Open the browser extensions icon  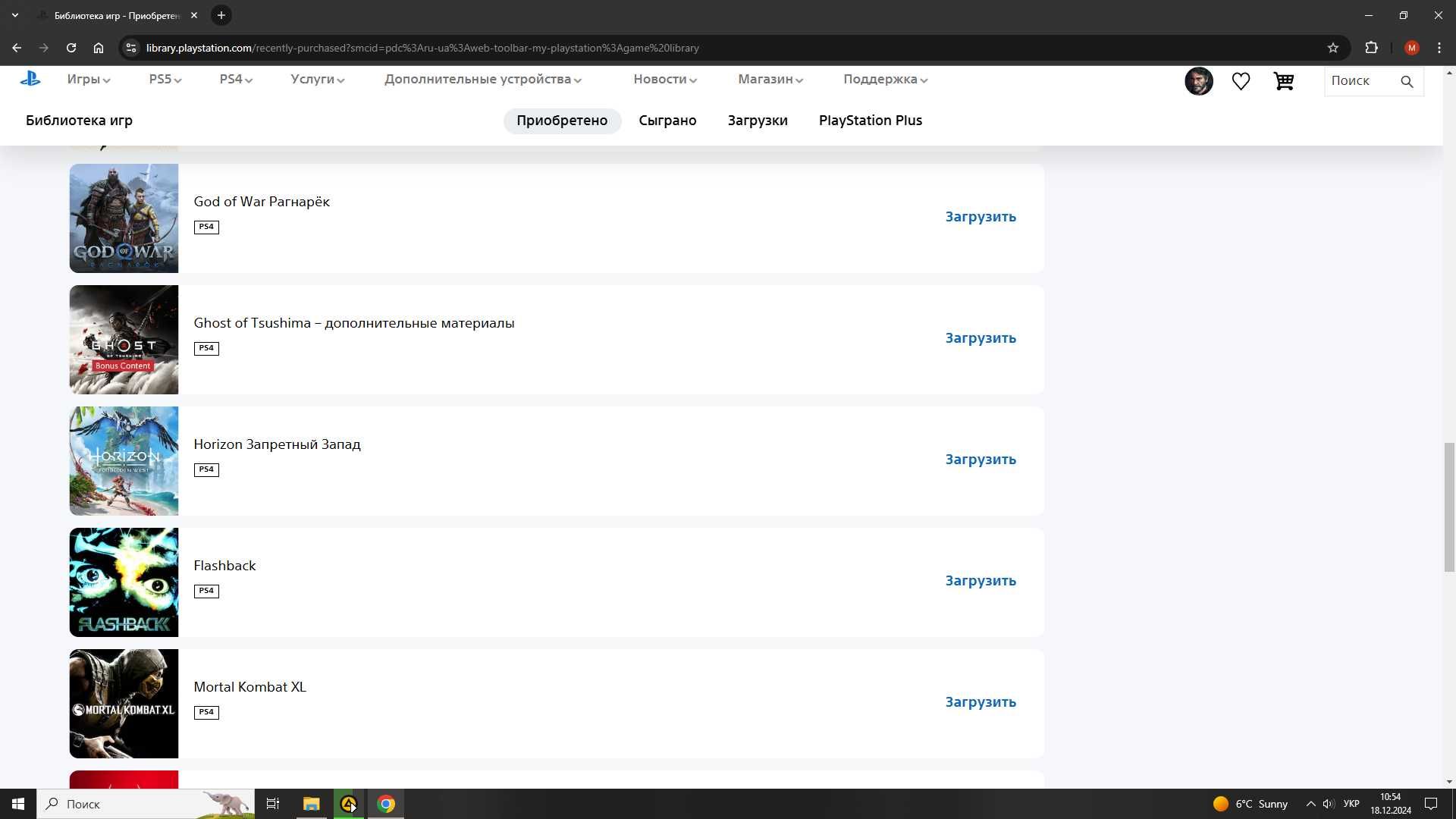(x=1371, y=48)
